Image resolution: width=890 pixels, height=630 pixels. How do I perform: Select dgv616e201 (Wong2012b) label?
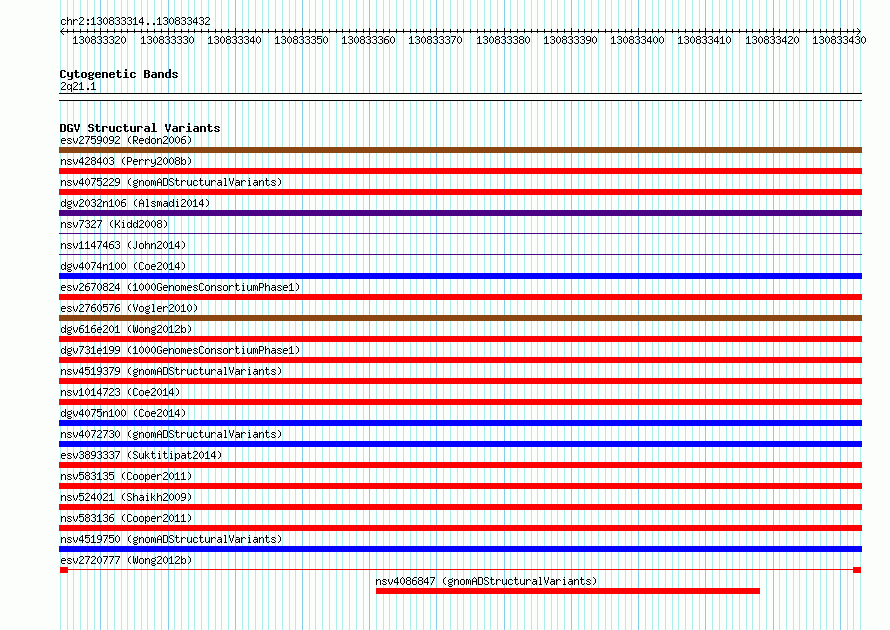pos(126,329)
